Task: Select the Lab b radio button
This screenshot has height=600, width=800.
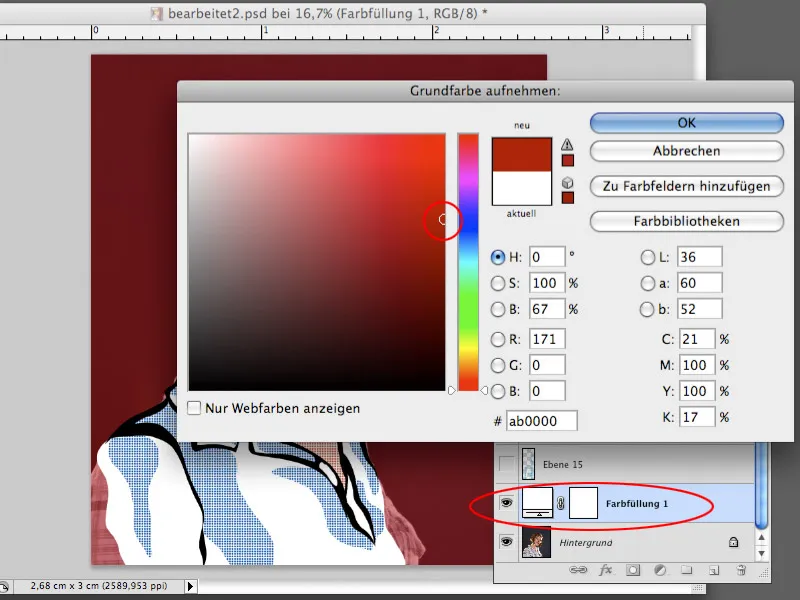Action: coord(646,309)
